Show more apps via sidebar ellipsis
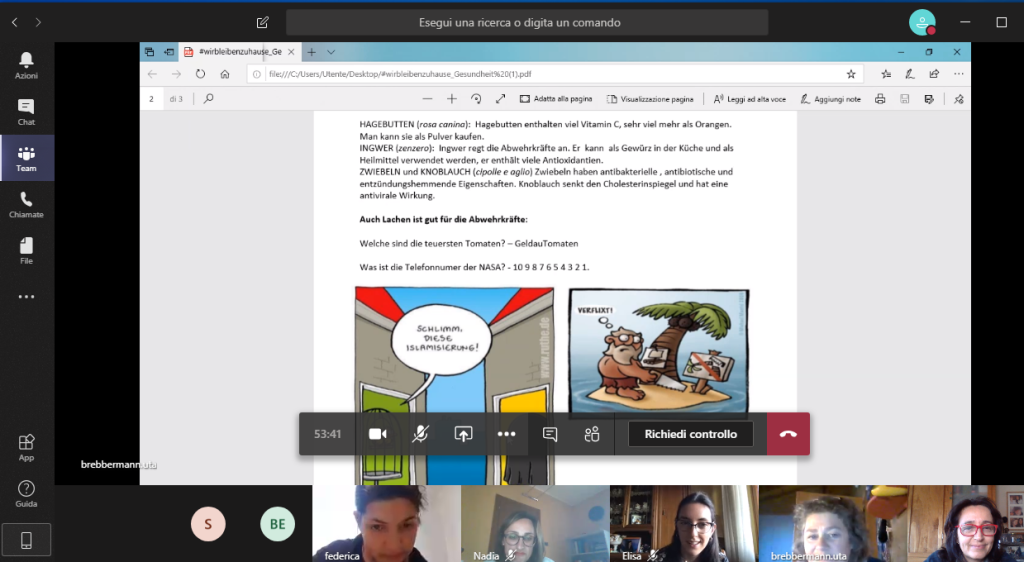 [26, 297]
